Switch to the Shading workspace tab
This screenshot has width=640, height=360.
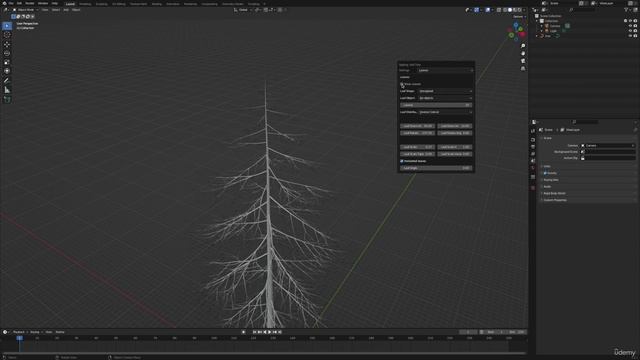pyautogui.click(x=156, y=4)
